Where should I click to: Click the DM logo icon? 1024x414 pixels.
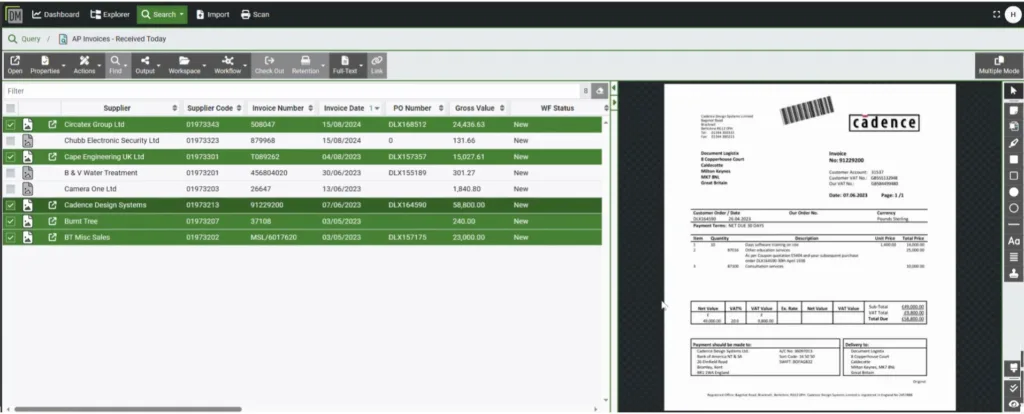(x=14, y=14)
